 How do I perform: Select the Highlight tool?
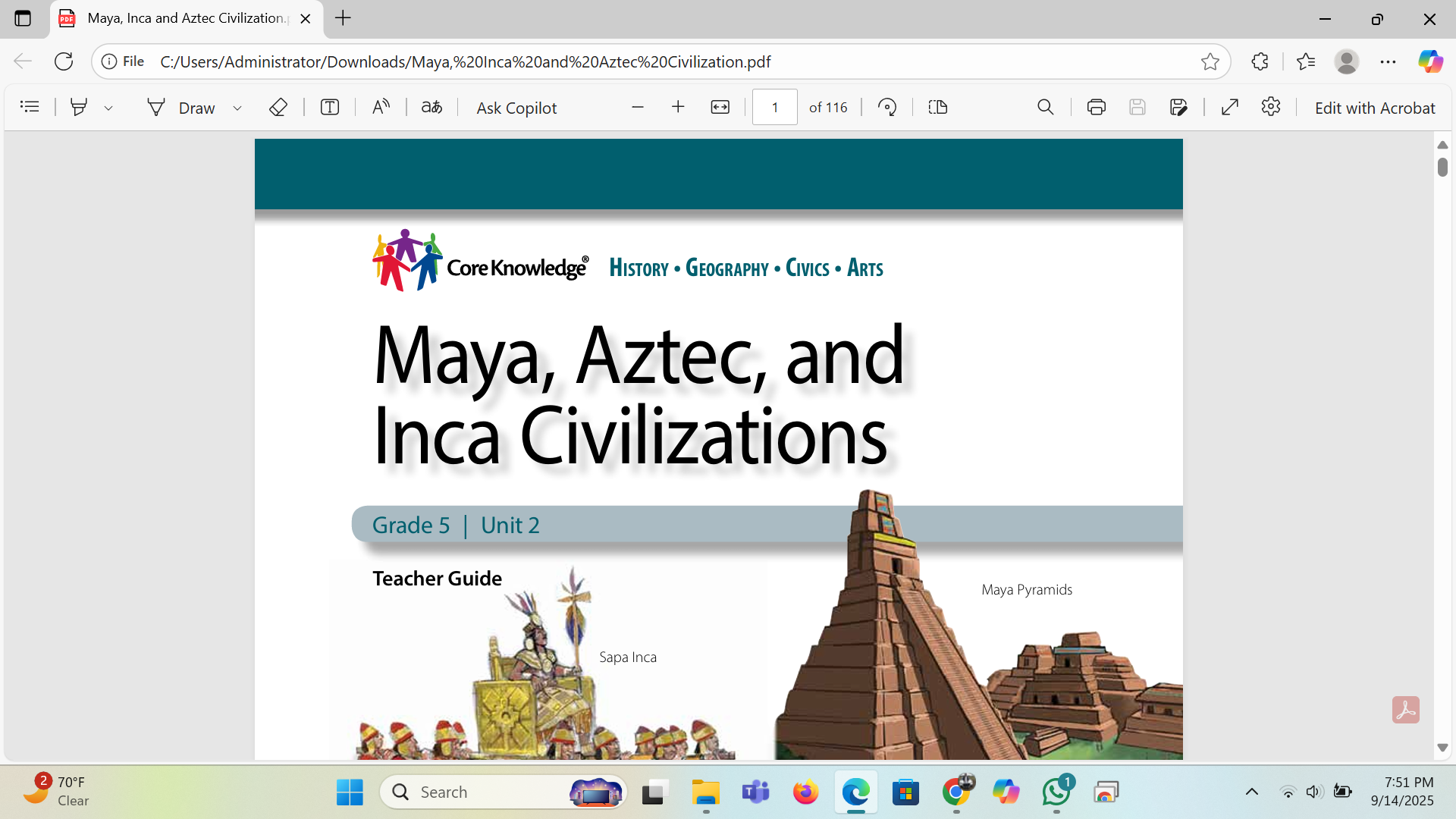point(78,107)
